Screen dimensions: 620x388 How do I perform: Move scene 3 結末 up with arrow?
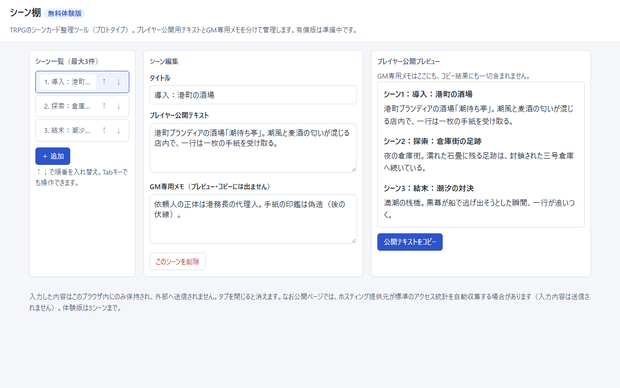point(104,130)
